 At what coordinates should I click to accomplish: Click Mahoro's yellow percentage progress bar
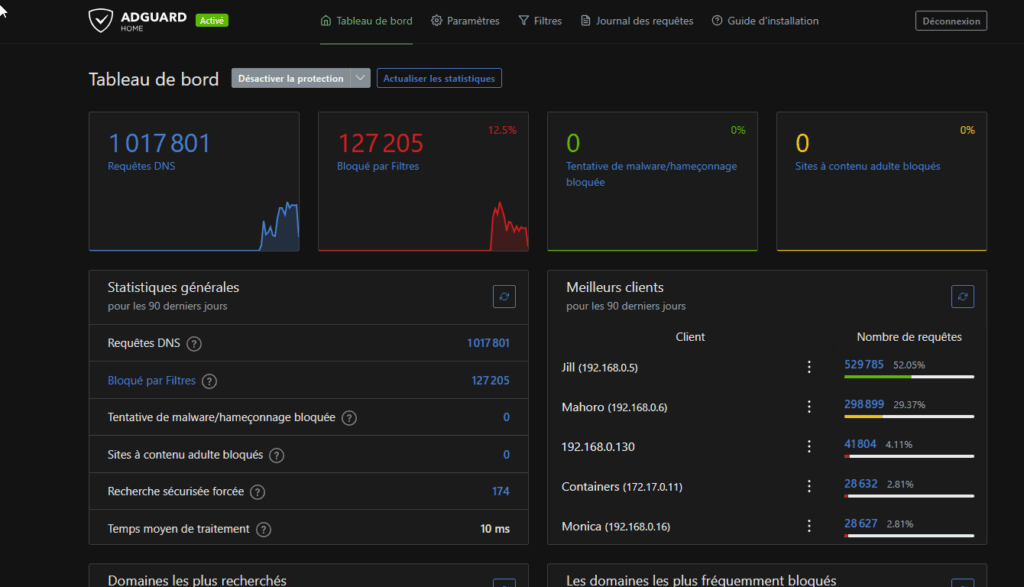909,417
